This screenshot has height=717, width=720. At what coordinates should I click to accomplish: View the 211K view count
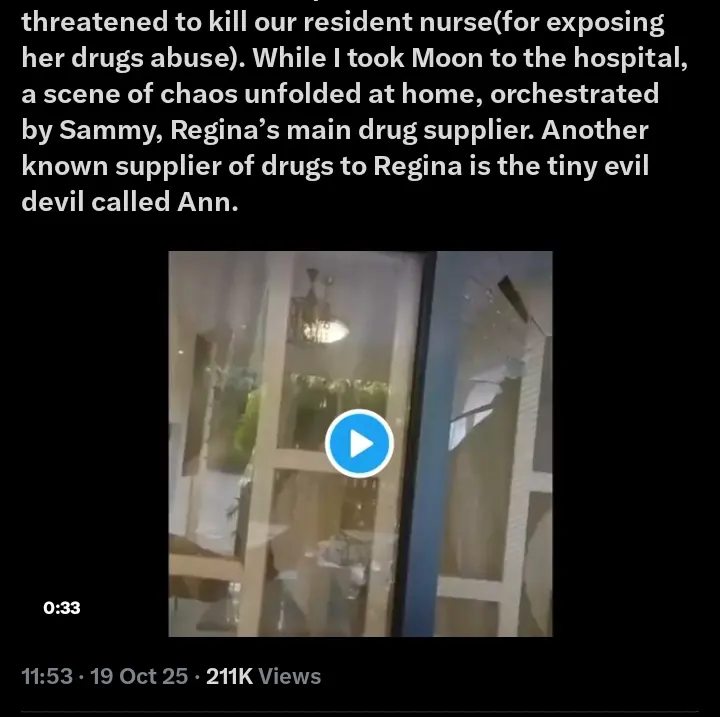click(x=230, y=676)
